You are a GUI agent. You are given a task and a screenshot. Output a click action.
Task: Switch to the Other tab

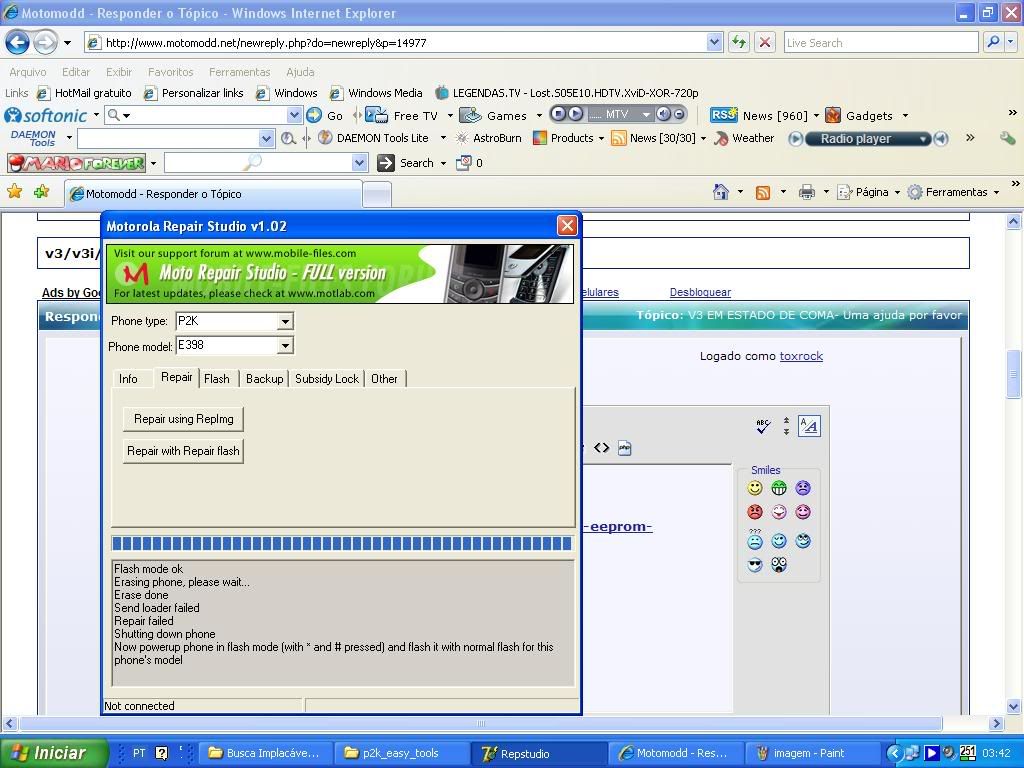click(x=384, y=379)
